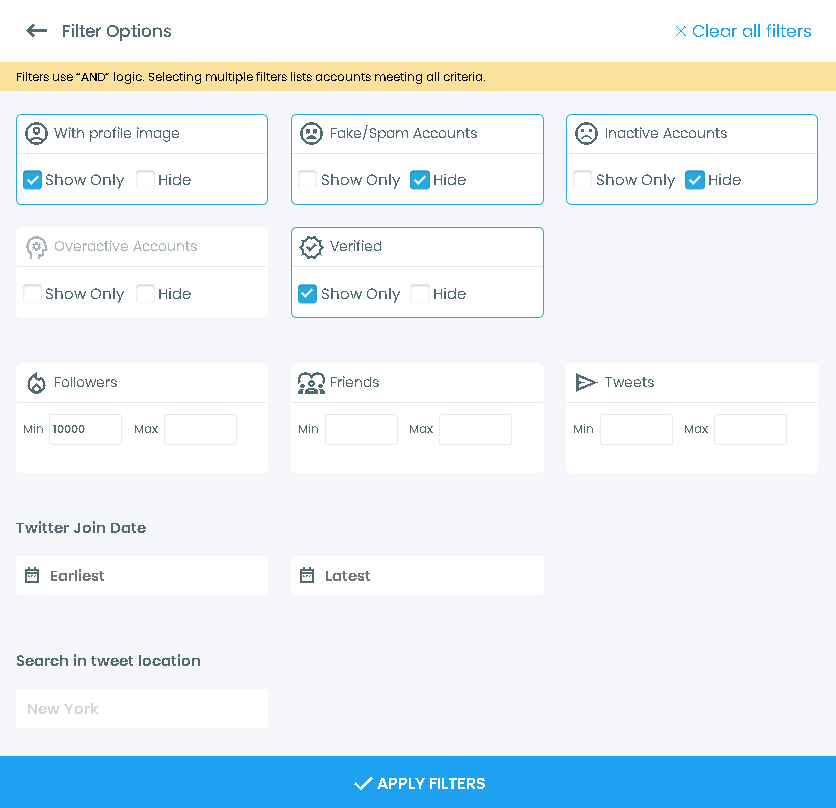Uncheck Hide for Inactive Accounts
The height and width of the screenshot is (808, 836).
[x=696, y=180]
